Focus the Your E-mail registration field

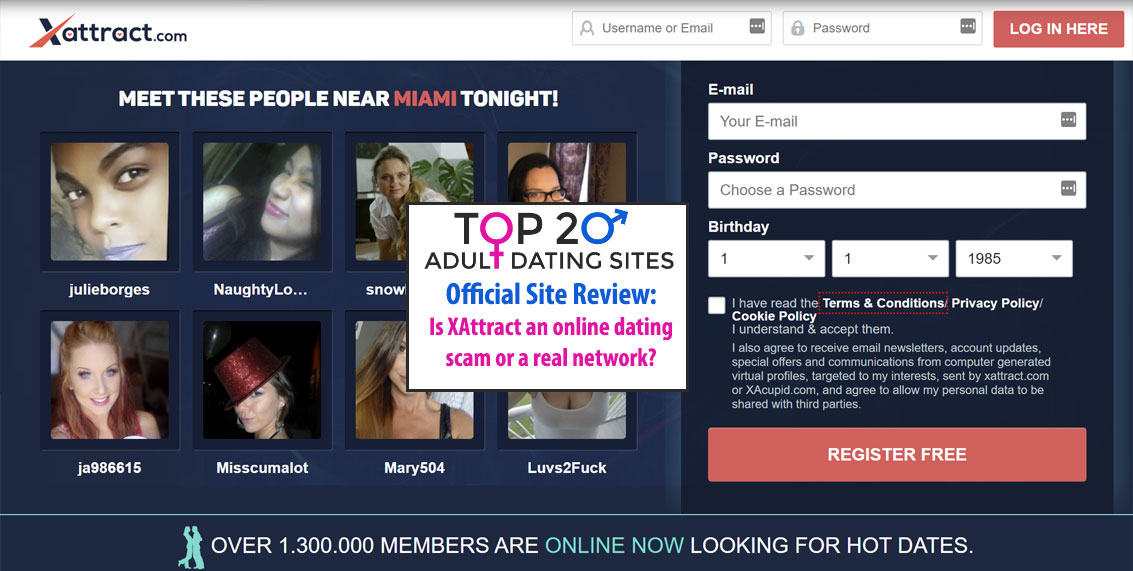(897, 121)
